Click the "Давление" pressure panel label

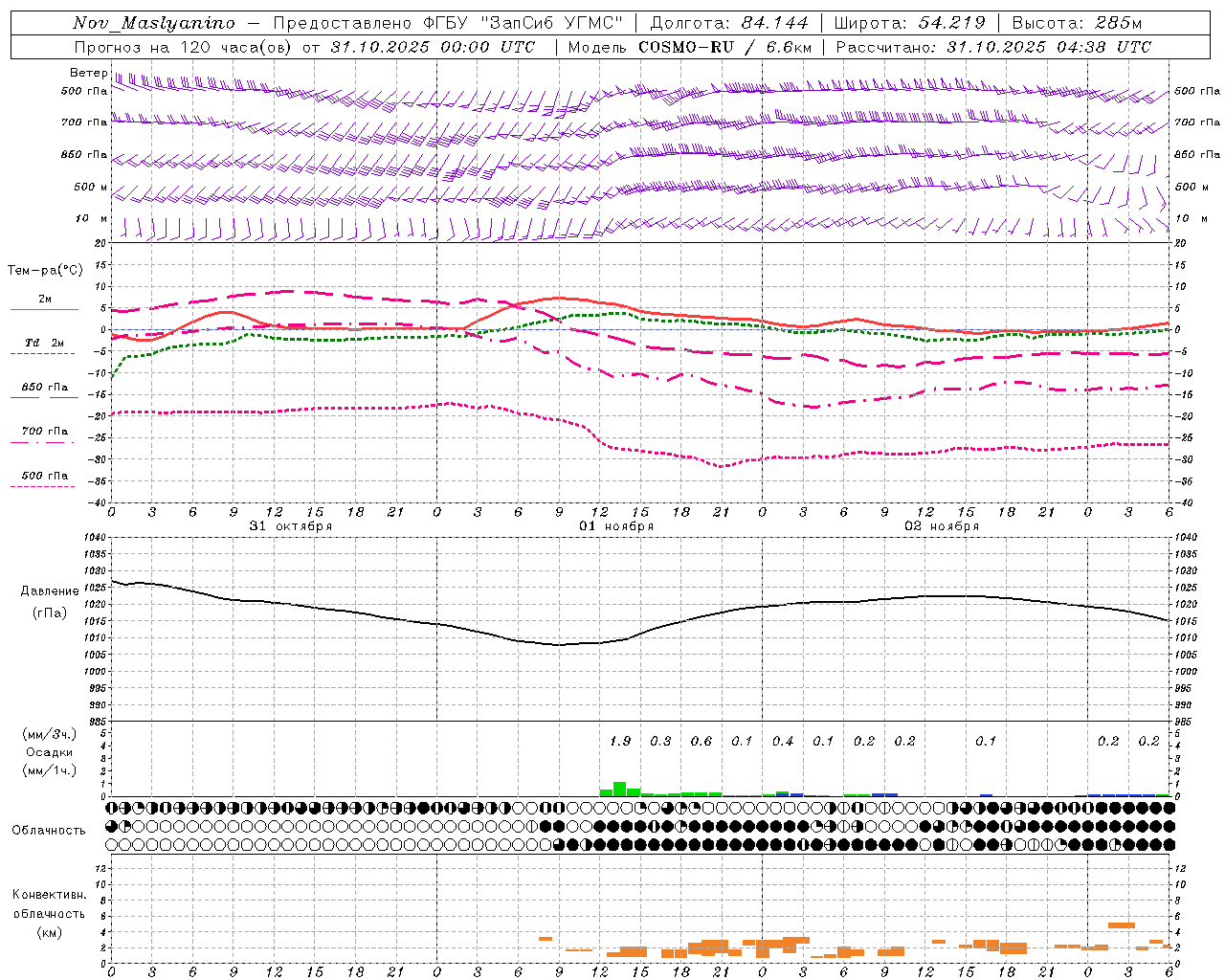pos(50,591)
